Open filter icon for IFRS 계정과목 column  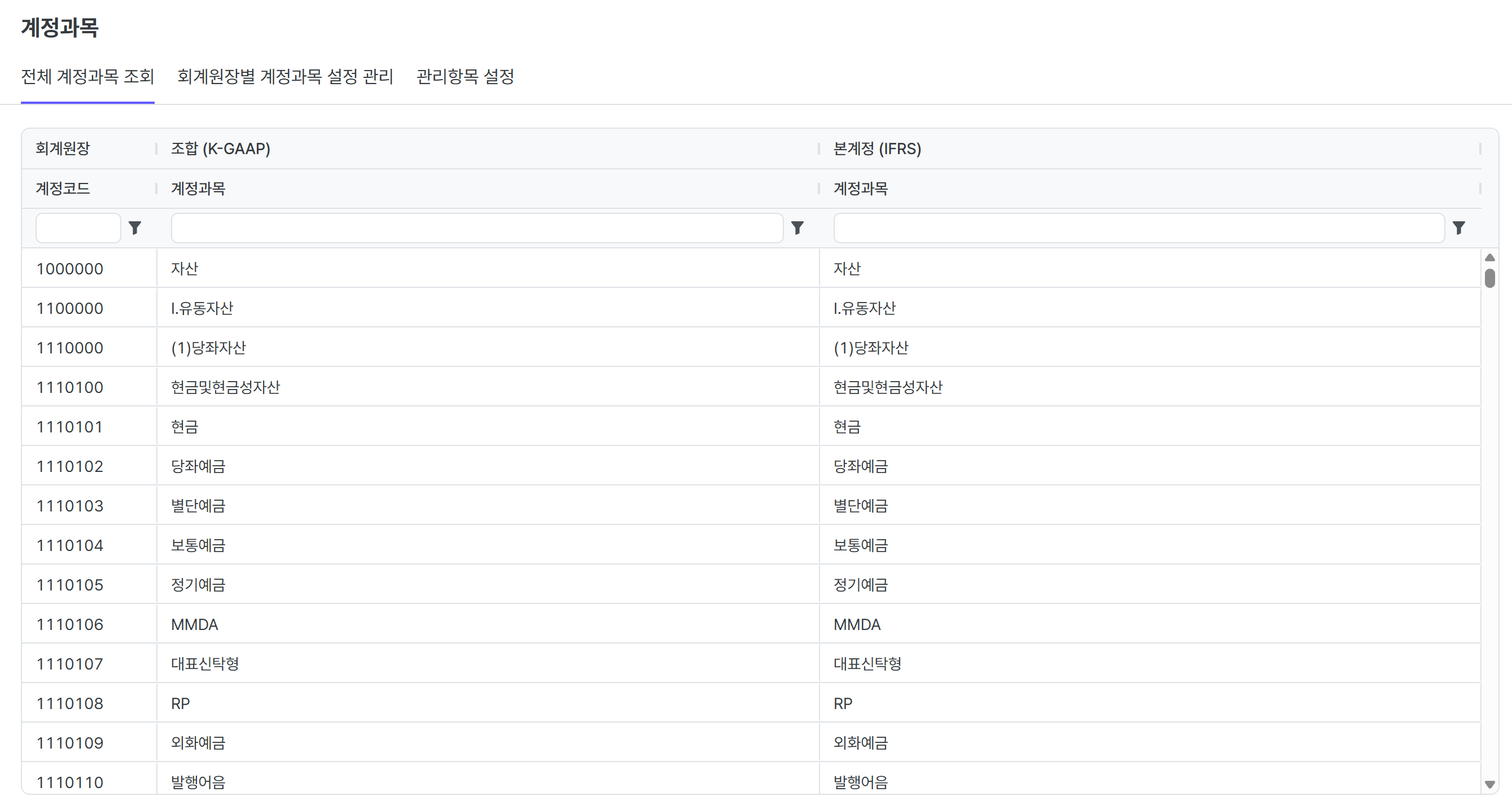(1458, 228)
